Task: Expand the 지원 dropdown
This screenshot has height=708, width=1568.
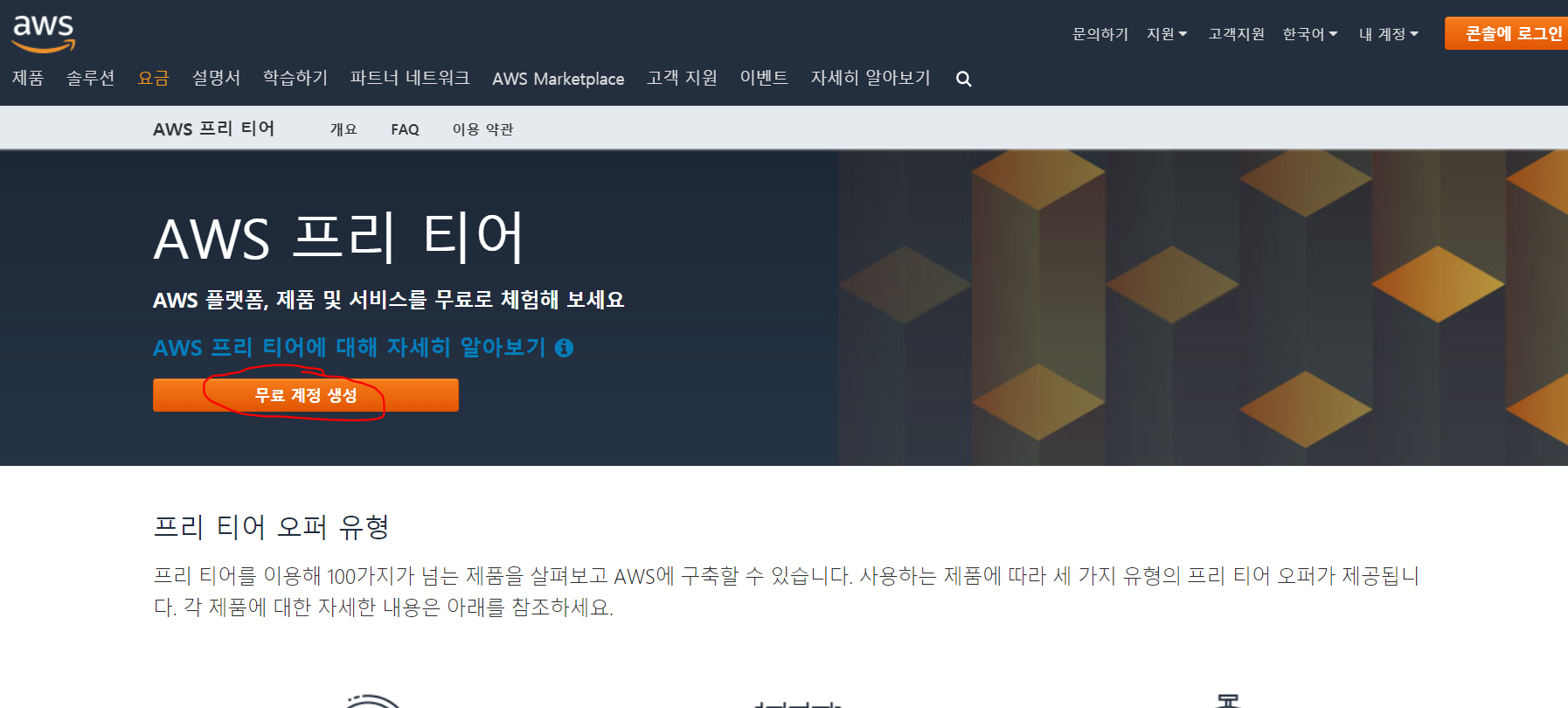Action: pyautogui.click(x=1167, y=34)
